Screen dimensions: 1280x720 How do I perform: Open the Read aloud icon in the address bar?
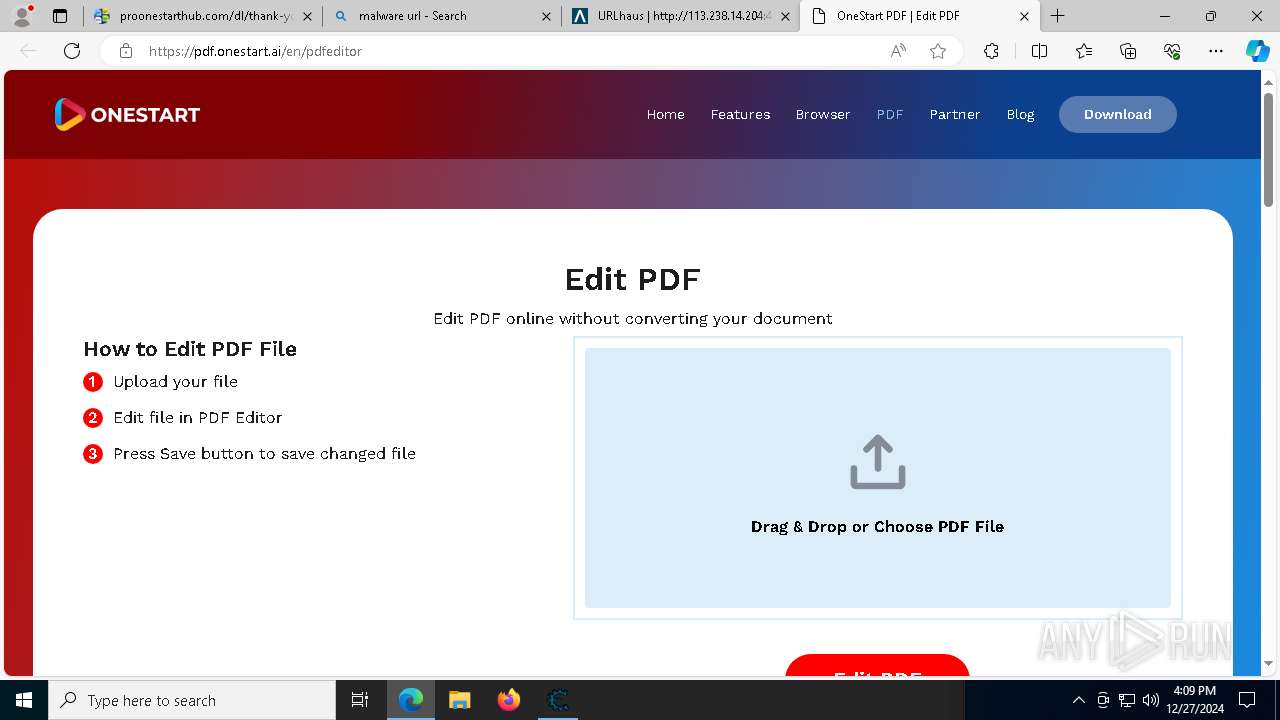(x=898, y=51)
